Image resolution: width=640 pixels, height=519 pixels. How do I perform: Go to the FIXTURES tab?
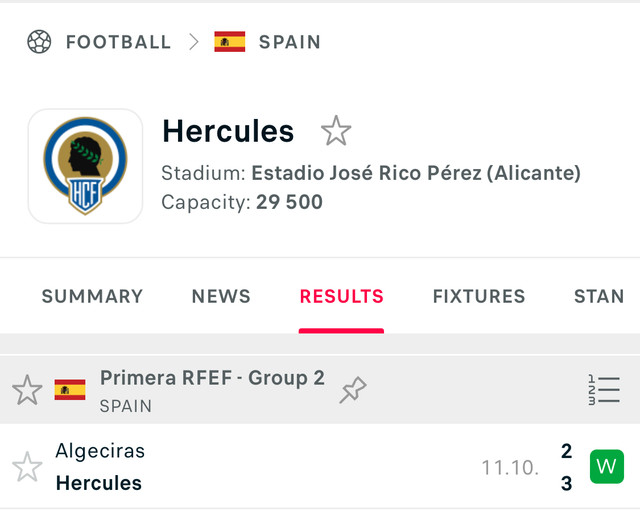point(478,296)
